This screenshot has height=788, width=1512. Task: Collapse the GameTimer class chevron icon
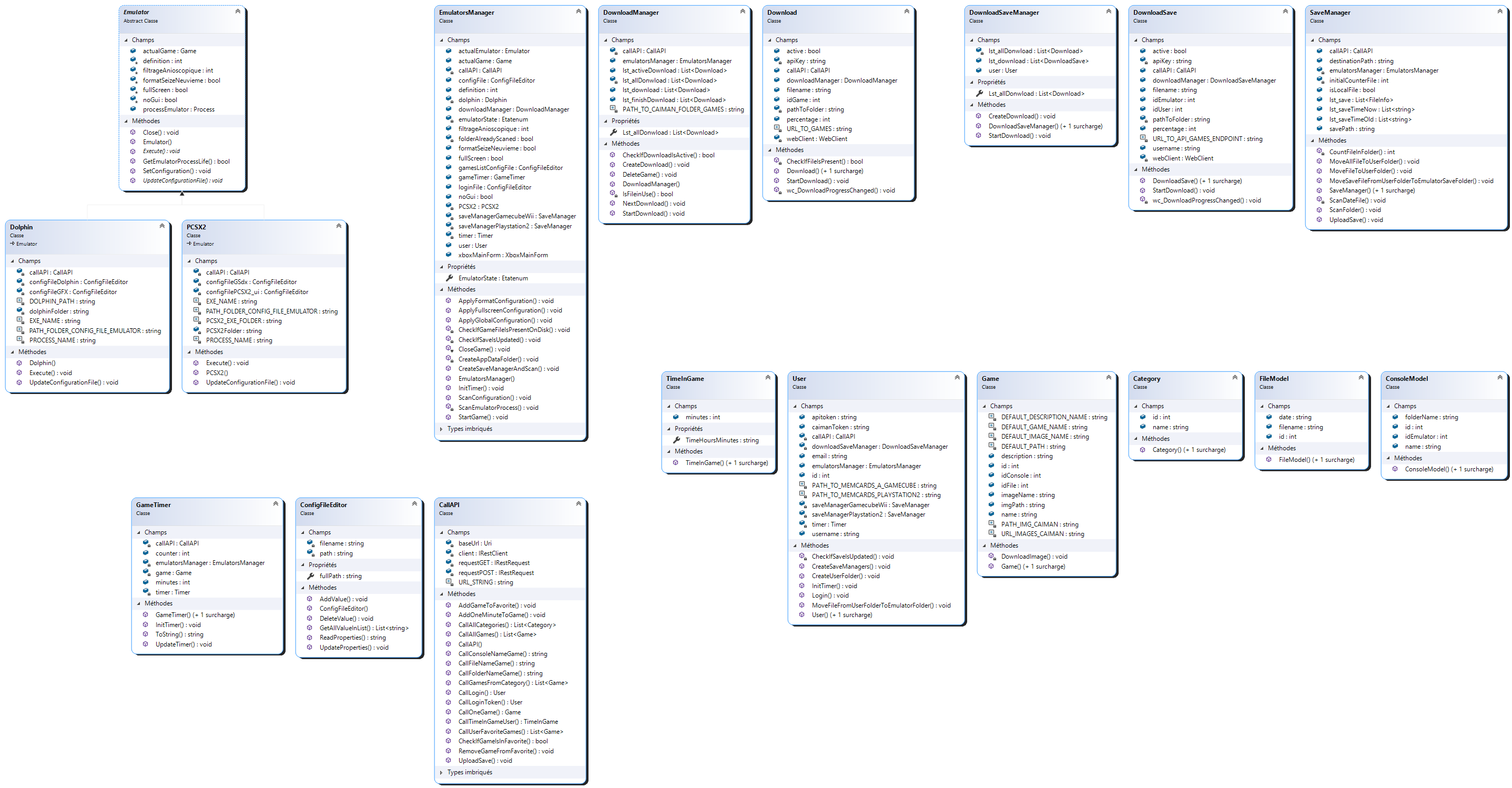click(275, 503)
